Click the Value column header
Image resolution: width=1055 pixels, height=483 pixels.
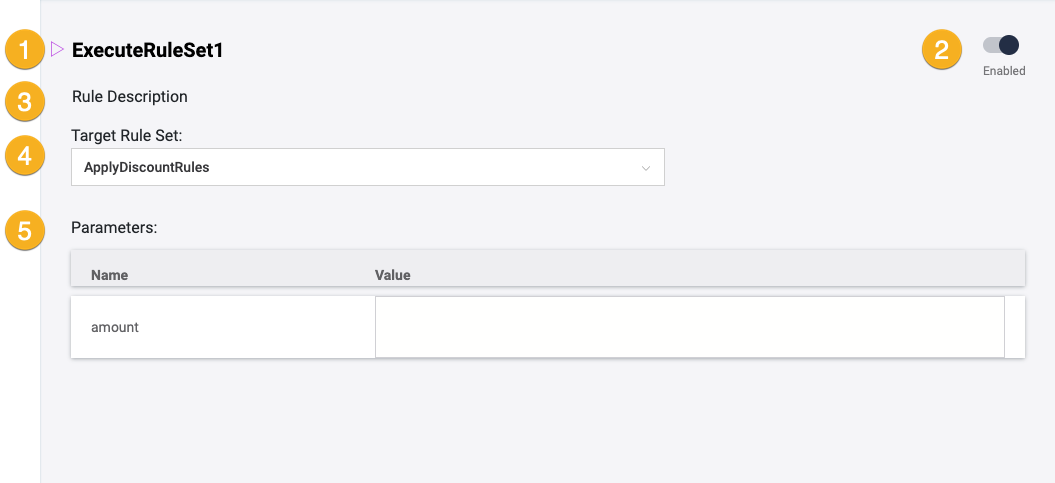coord(393,275)
